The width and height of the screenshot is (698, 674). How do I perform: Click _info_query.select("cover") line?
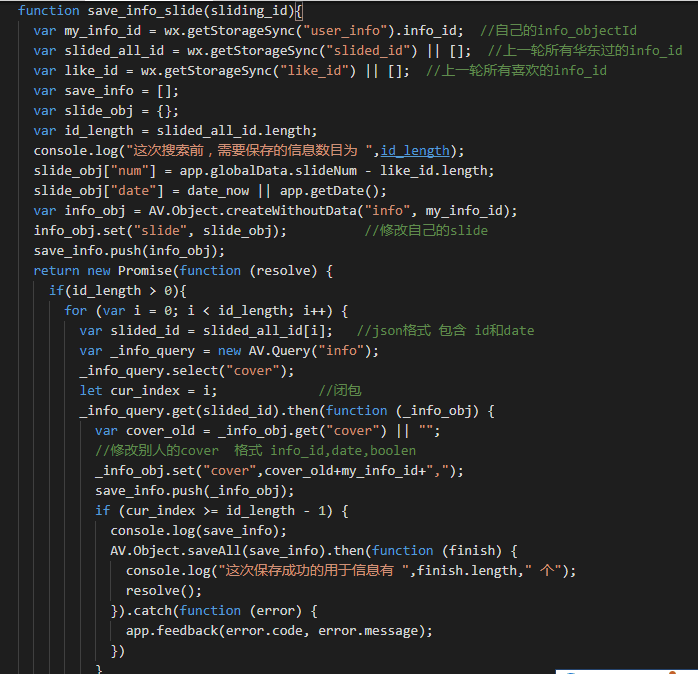tap(187, 371)
